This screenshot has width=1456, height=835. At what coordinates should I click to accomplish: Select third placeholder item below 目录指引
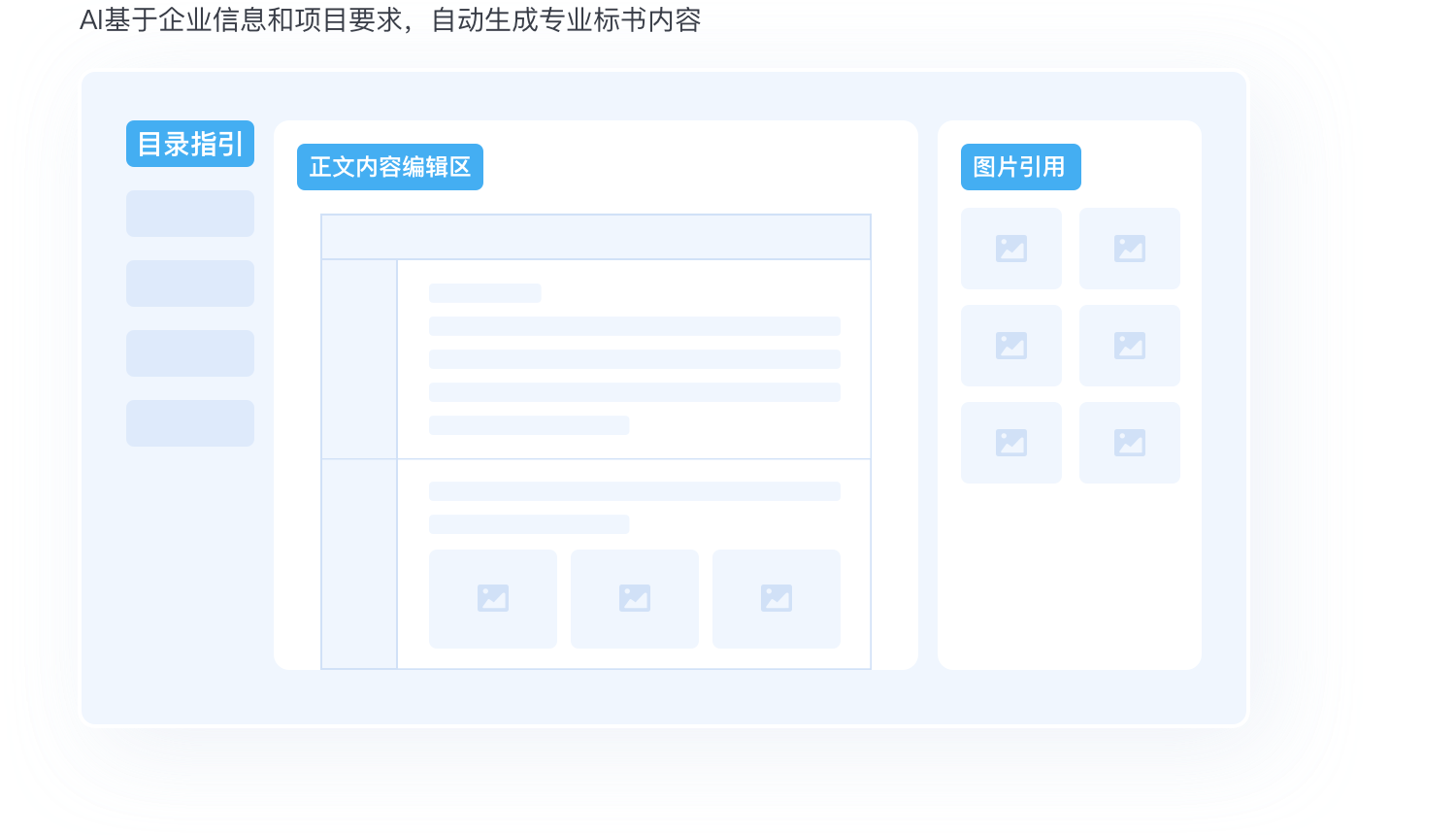pyautogui.click(x=190, y=353)
